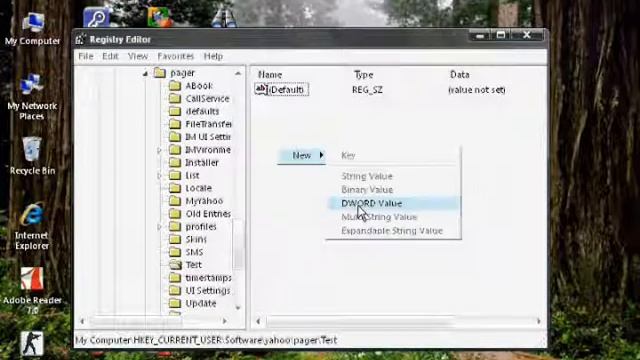Maximize the Registry Editor window
640x360 pixels.
pyautogui.click(x=500, y=36)
